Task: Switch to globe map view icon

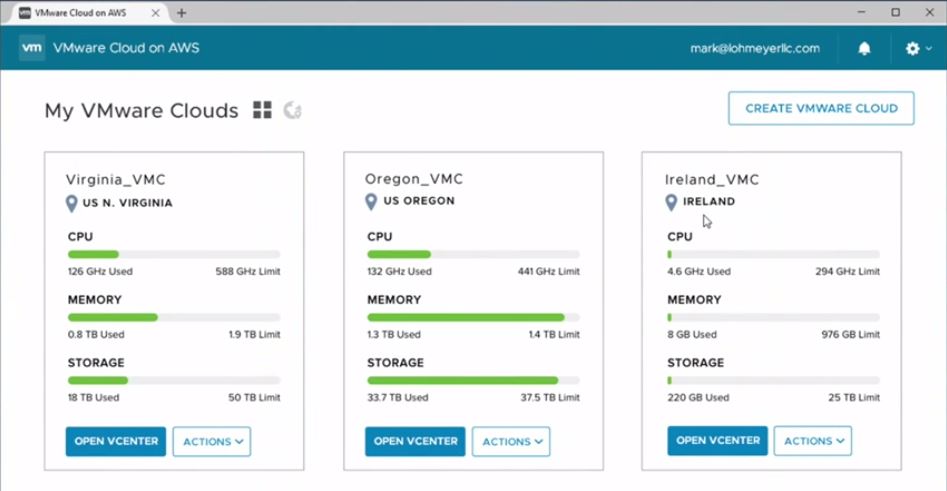Action: coord(293,110)
